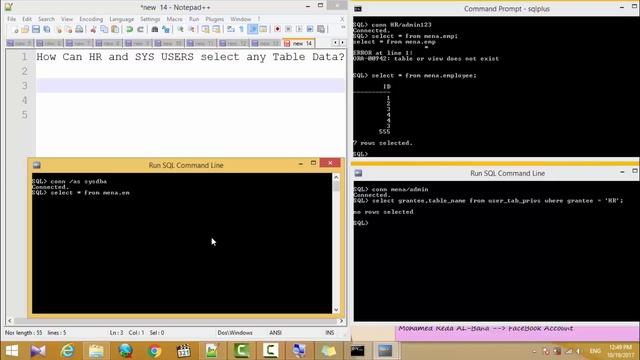Expand hidden toolbar items chevron
This screenshot has height=360, width=640.
[x=343, y=27]
